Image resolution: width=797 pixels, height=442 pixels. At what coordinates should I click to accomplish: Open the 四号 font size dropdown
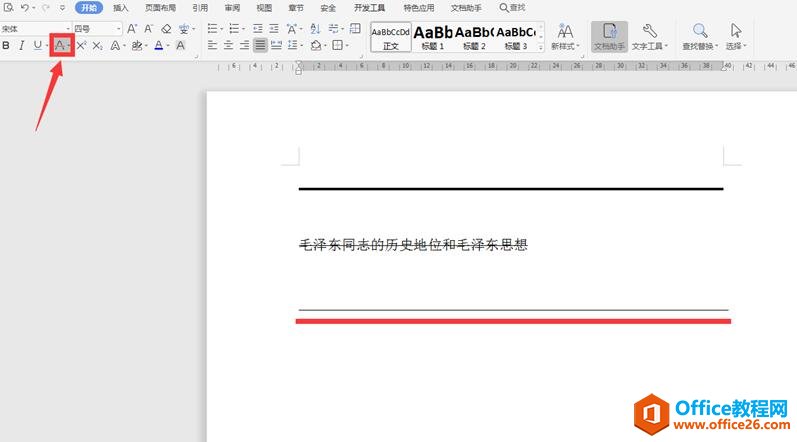pos(118,29)
